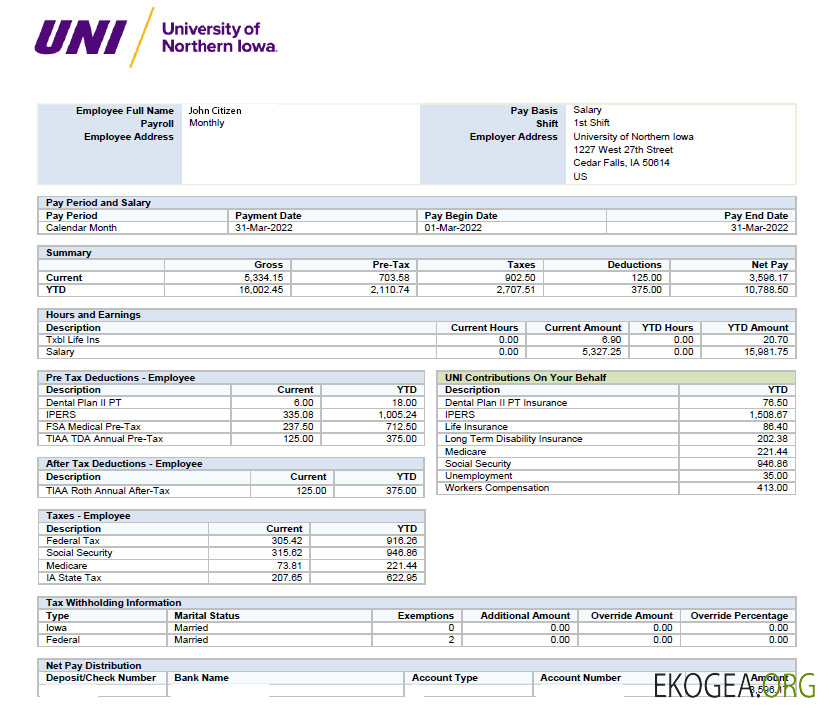The width and height of the screenshot is (827, 717).
Task: Click the Federal withholding type
Action: tap(63, 640)
